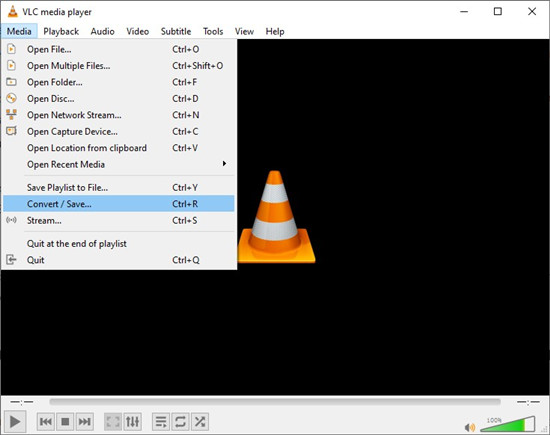Screen dimensions: 550x435
Task: Open the Audio menu
Action: tap(102, 31)
